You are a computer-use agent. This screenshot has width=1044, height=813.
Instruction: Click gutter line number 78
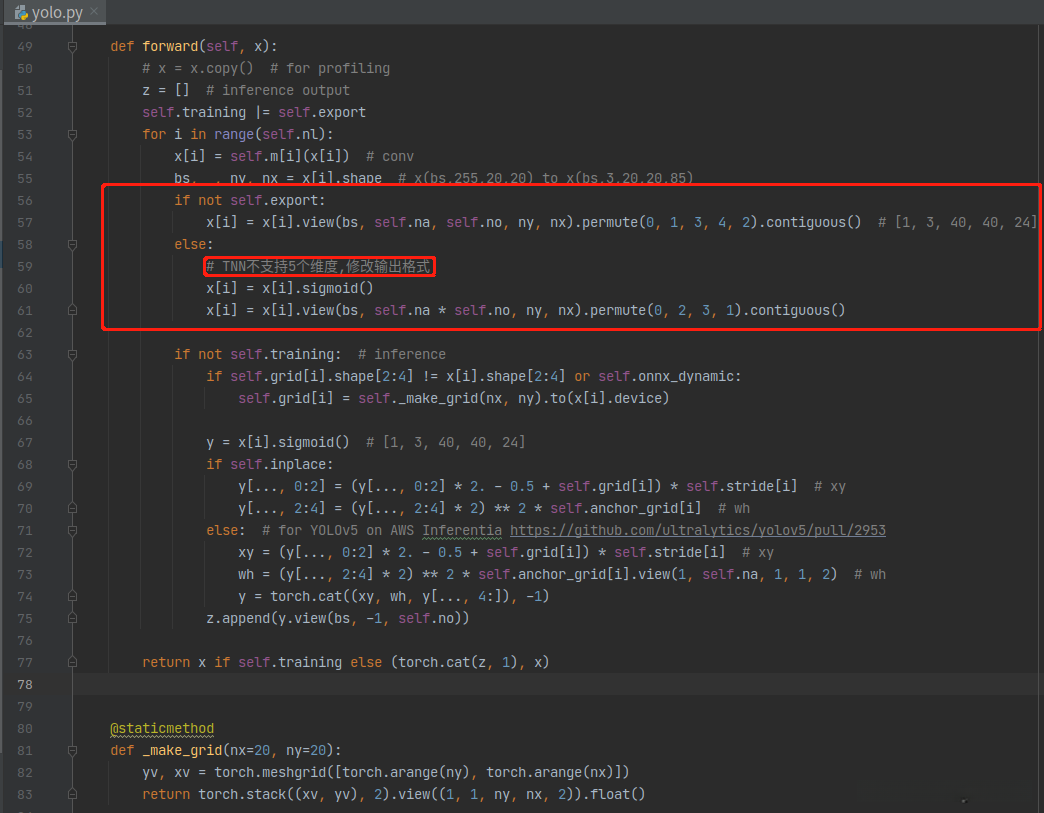[25, 684]
